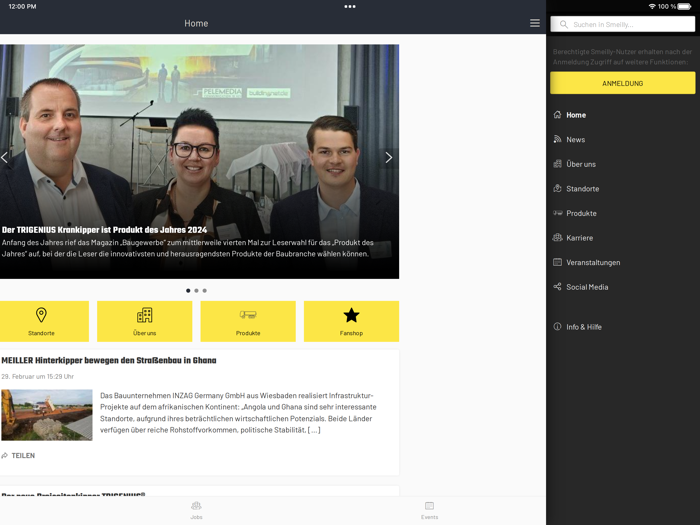Click the Veranstaltungen calendar icon
This screenshot has width=700, height=525.
pyautogui.click(x=557, y=262)
